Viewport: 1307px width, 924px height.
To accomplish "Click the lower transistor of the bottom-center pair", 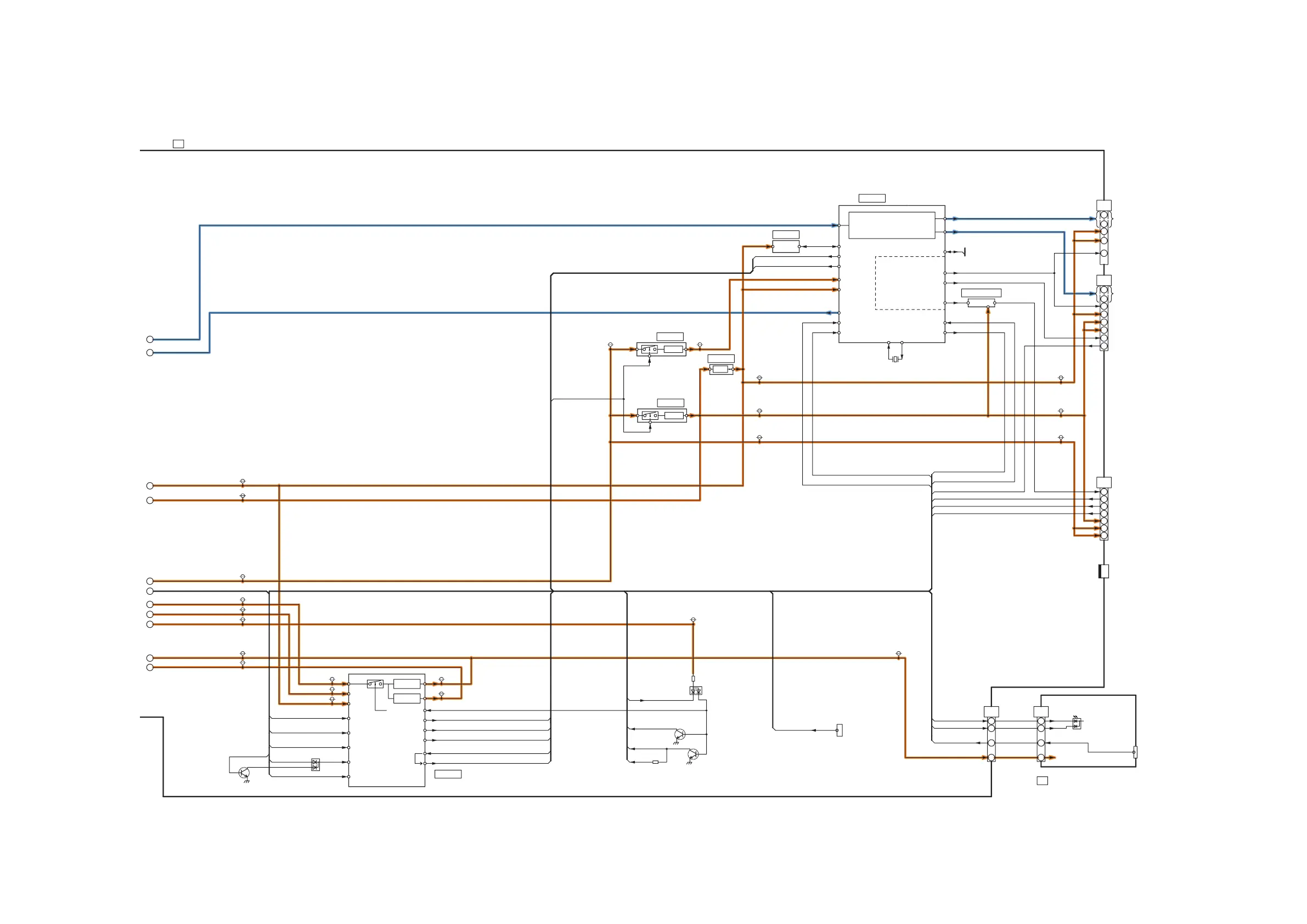I will pos(692,755).
